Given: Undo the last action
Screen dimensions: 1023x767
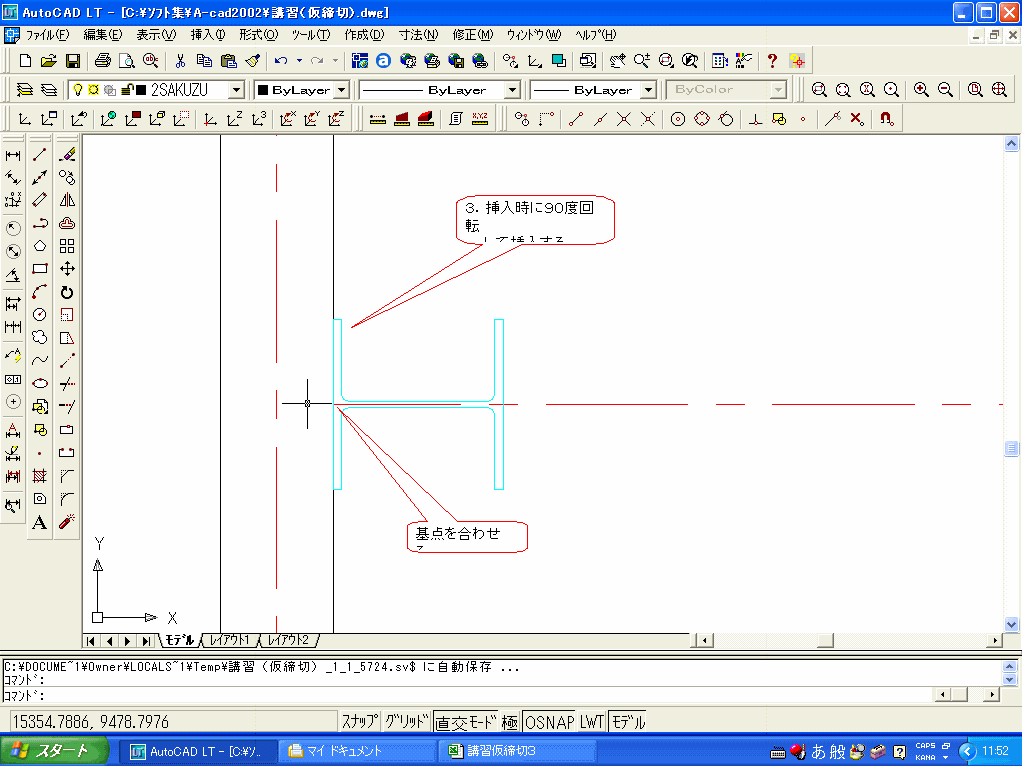Looking at the screenshot, I should (x=281, y=61).
